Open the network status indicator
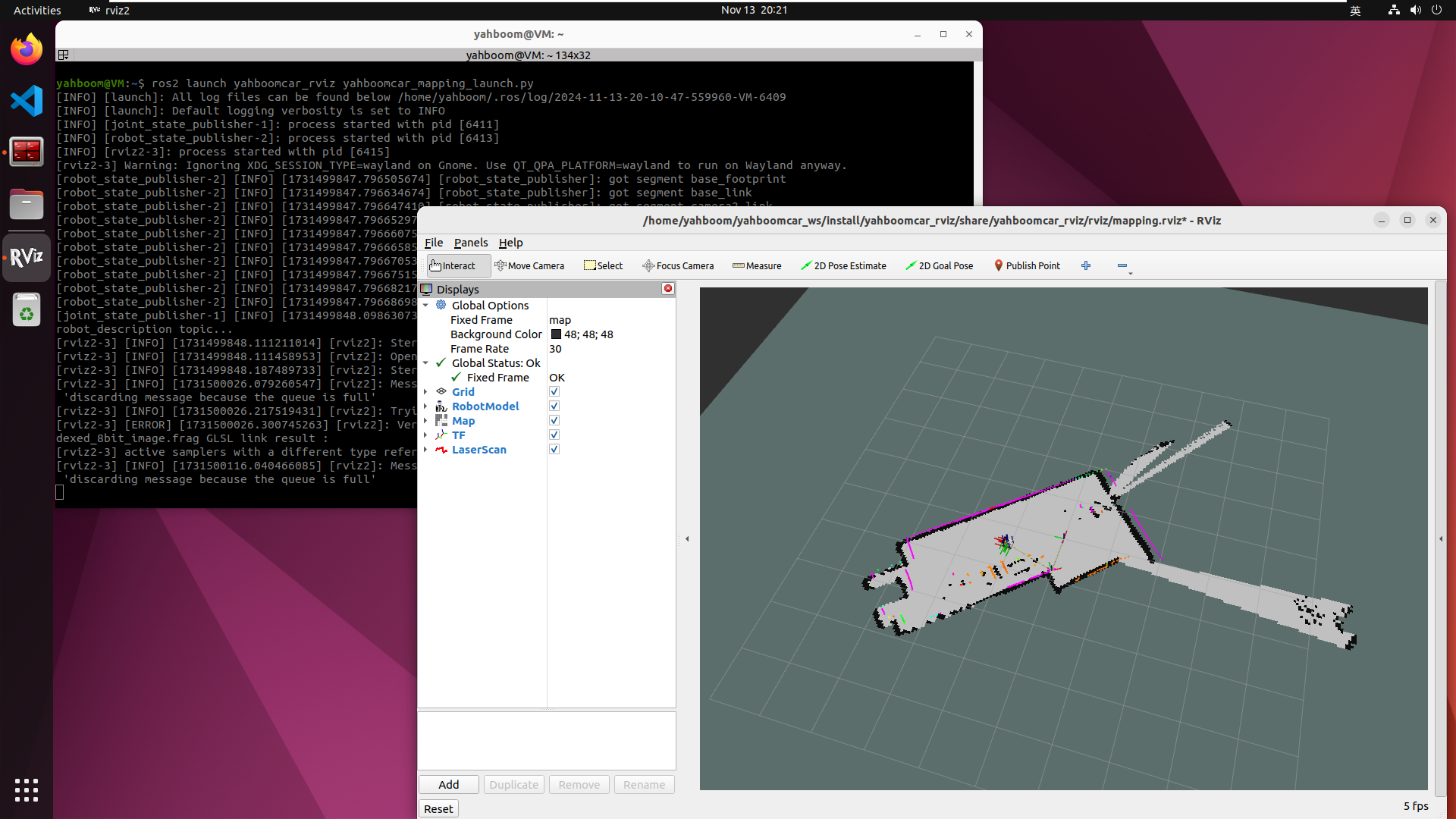Viewport: 1456px width, 819px height. pos(1394,10)
